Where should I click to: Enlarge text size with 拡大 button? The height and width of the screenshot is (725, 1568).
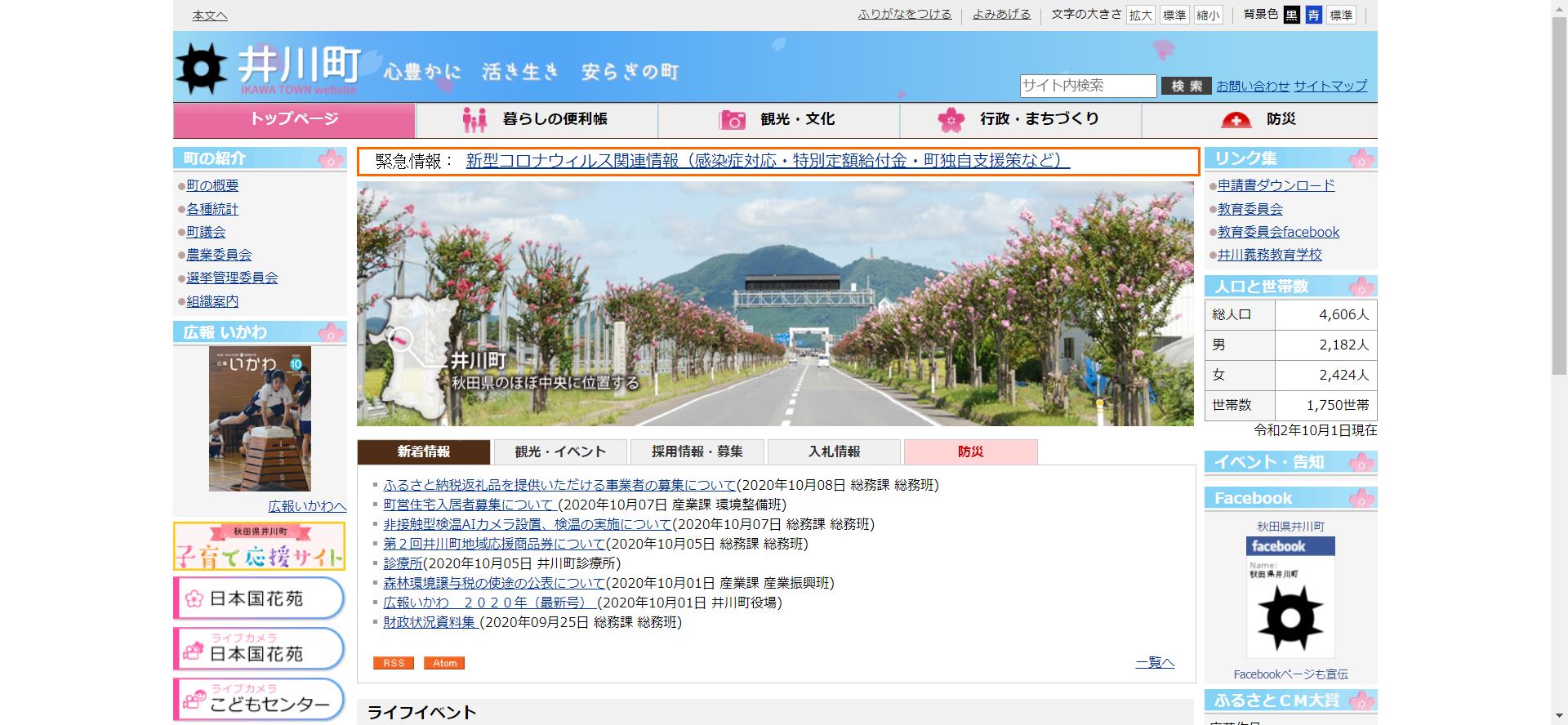1140,16
